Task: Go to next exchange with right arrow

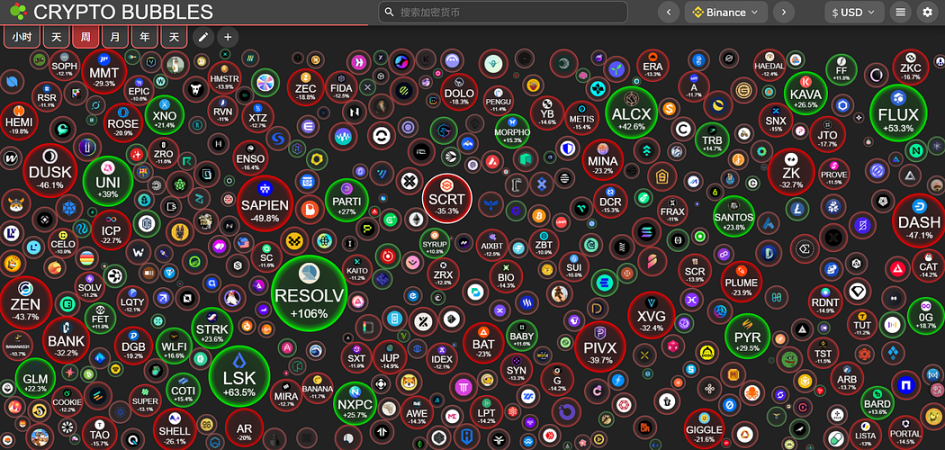Action: coord(784,12)
